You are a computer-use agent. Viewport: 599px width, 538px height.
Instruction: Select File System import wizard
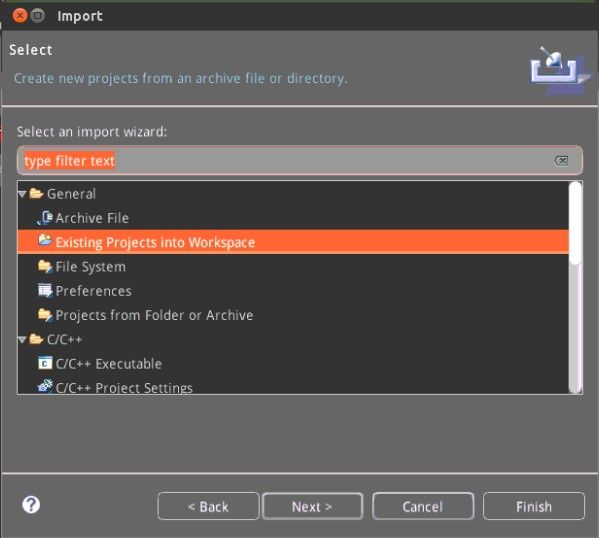[293, 266]
